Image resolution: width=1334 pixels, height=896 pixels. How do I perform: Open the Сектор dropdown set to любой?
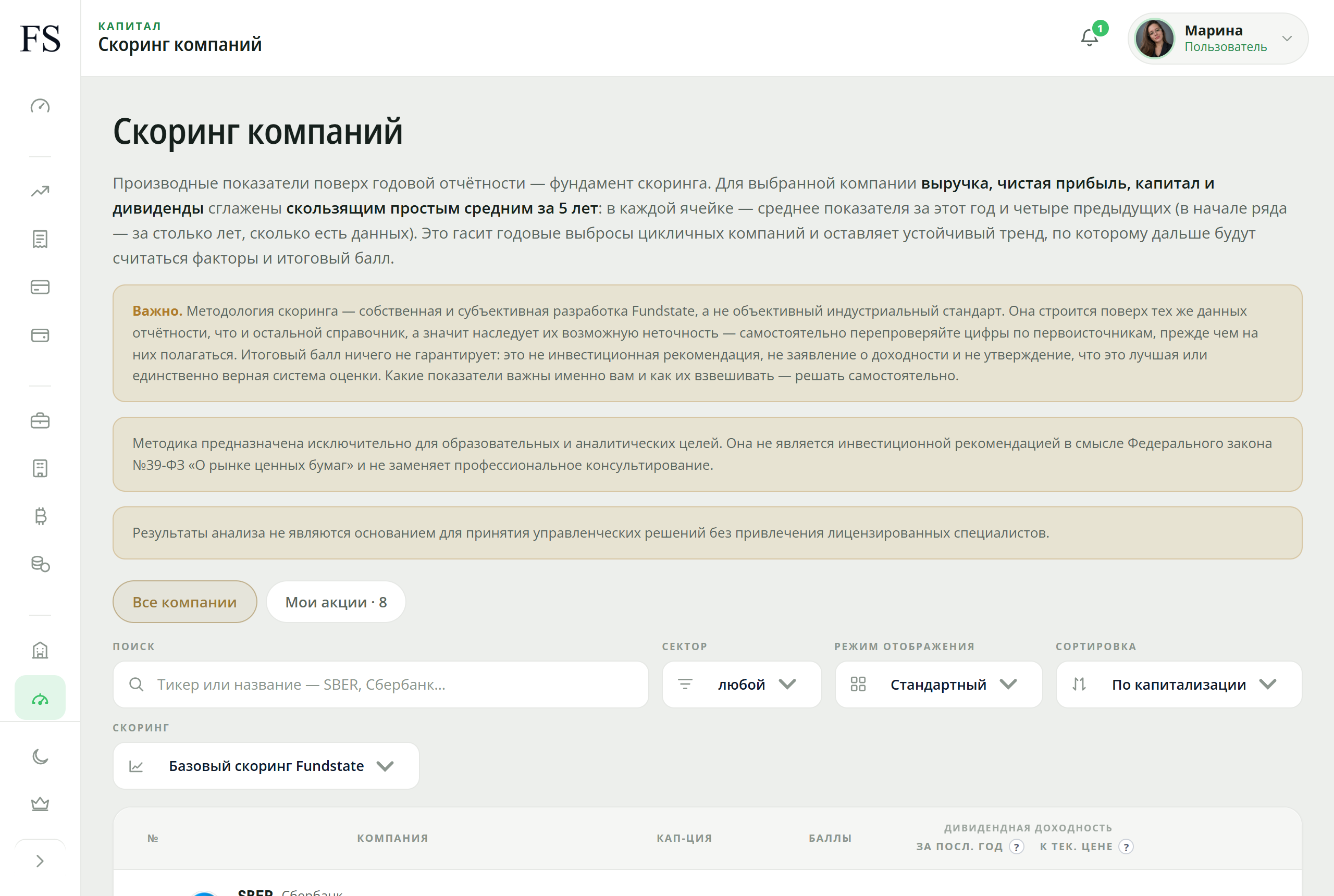point(742,685)
